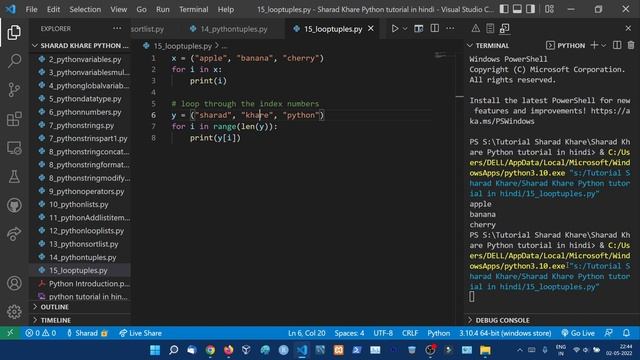Split the terminal
The image size is (640, 360).
coord(617,45)
